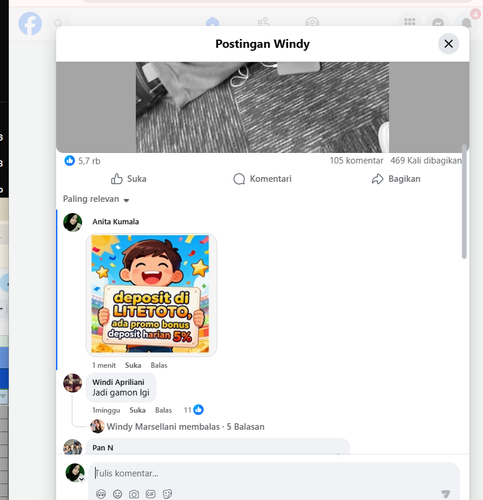Click the Tulis komentar input field
The image size is (483, 500).
click(x=273, y=473)
